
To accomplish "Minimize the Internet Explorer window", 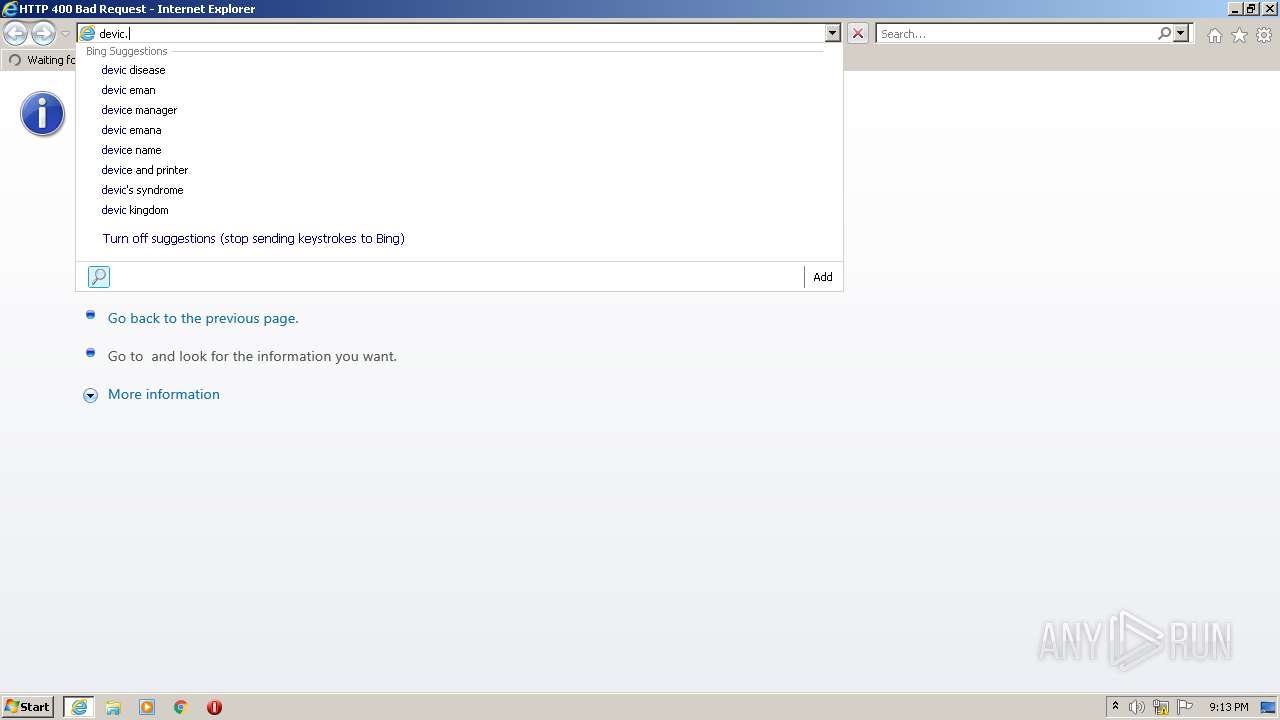I will click(x=1235, y=9).
